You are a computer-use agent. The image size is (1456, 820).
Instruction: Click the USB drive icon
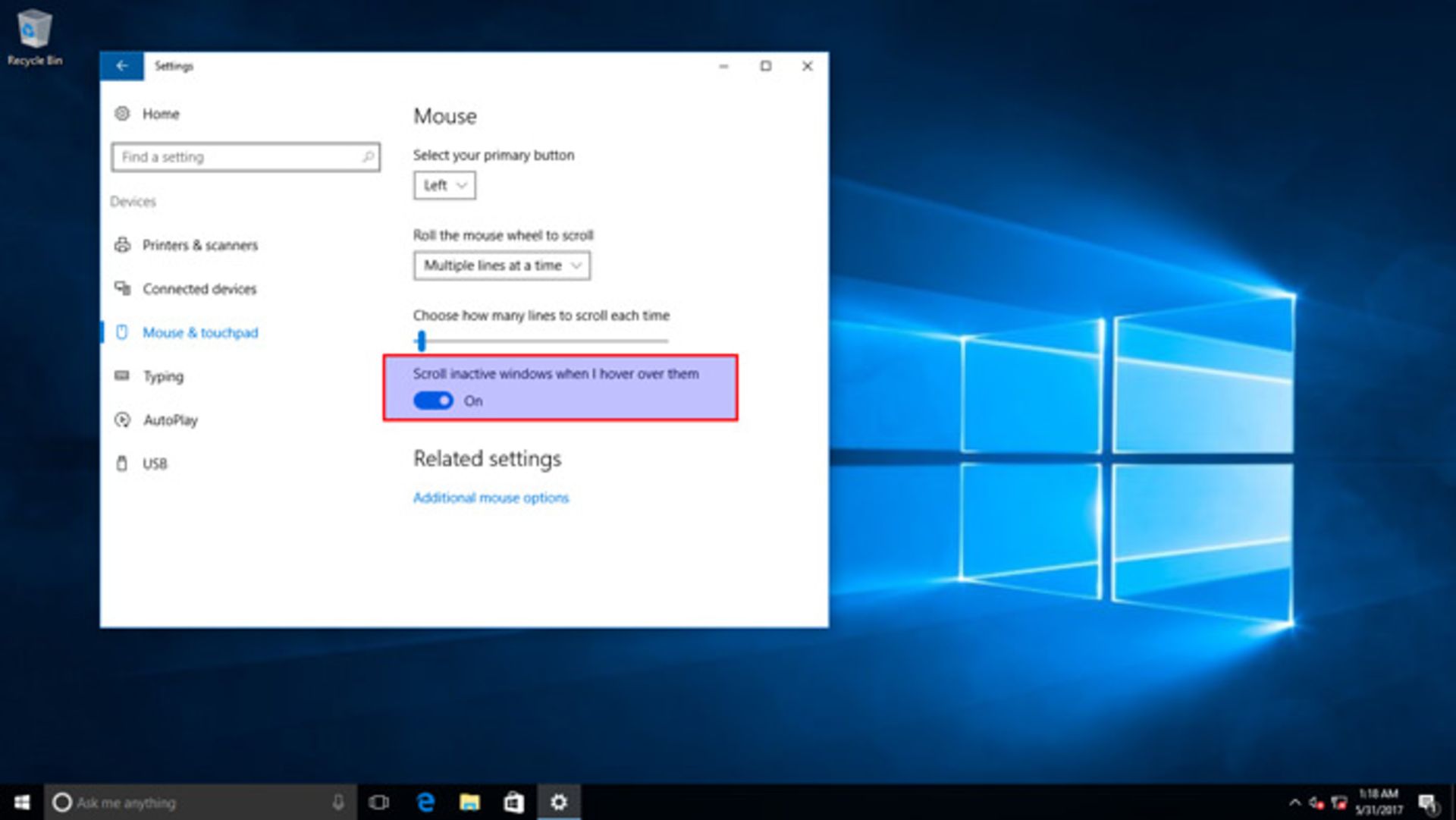coord(122,463)
